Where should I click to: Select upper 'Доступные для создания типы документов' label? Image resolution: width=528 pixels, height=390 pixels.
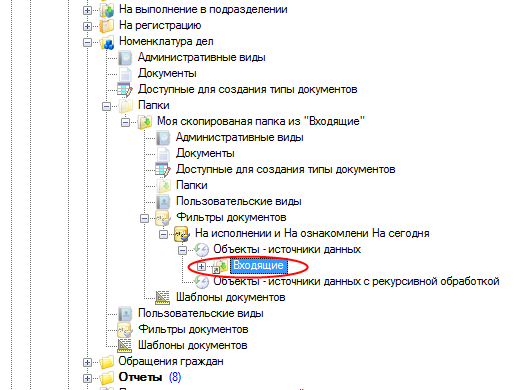tap(248, 90)
